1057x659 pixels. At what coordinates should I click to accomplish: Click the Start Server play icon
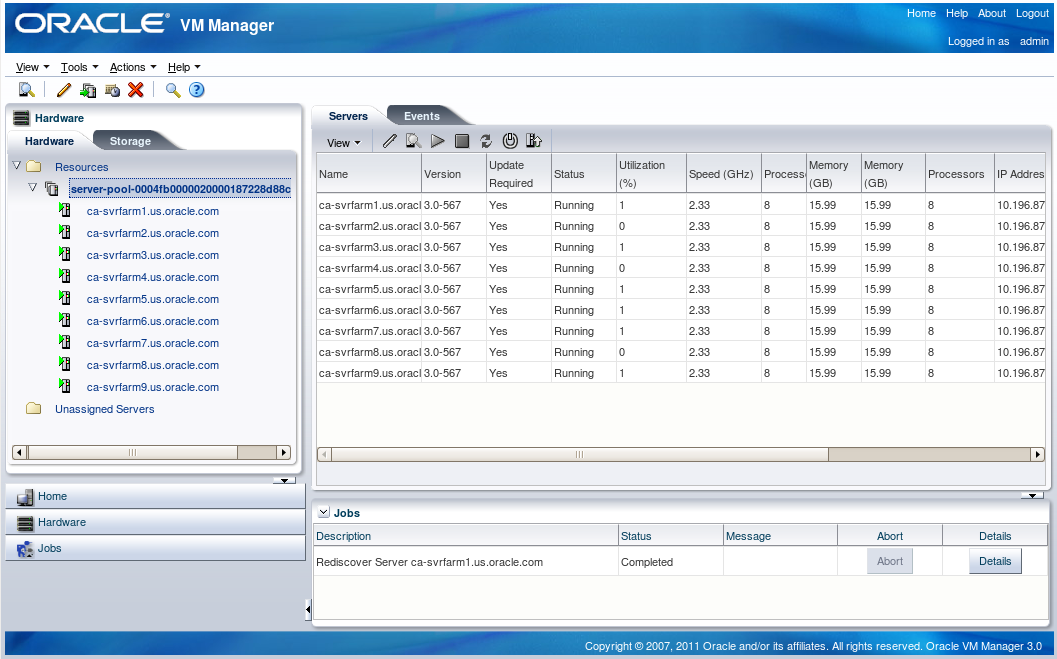click(437, 141)
